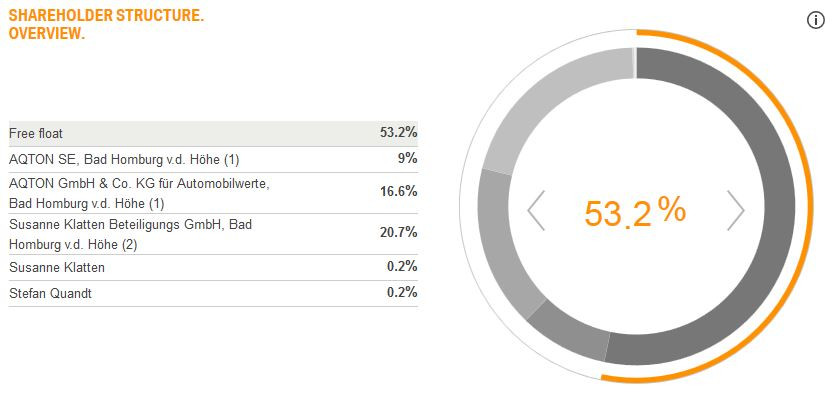Click the left chevron arrow inside the donut
This screenshot has width=837, height=407.
536,210
